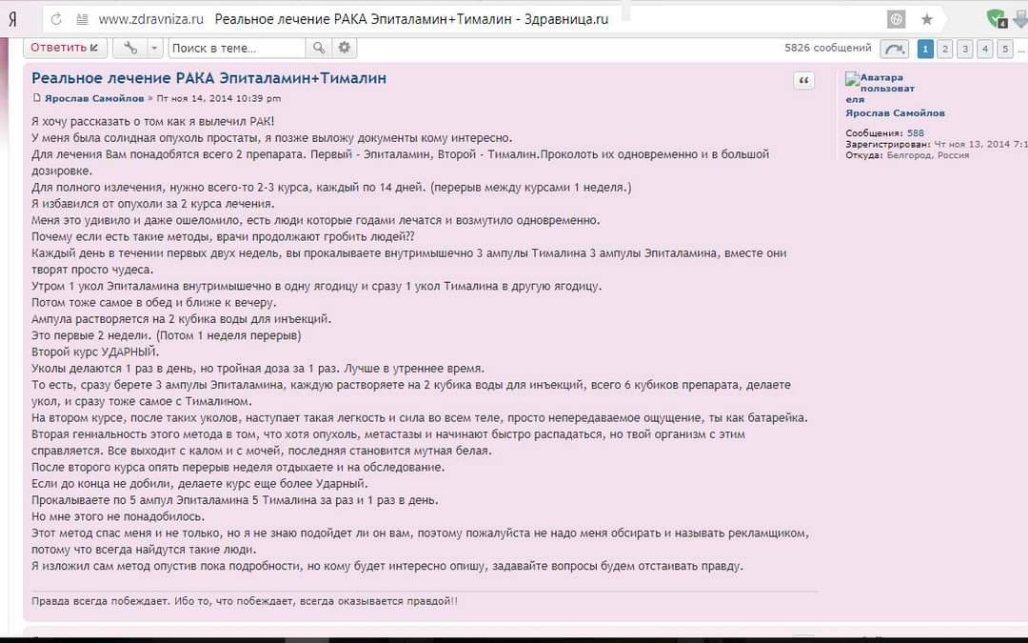Select pagination page 1
The width and height of the screenshot is (1028, 643).
pyautogui.click(x=925, y=49)
